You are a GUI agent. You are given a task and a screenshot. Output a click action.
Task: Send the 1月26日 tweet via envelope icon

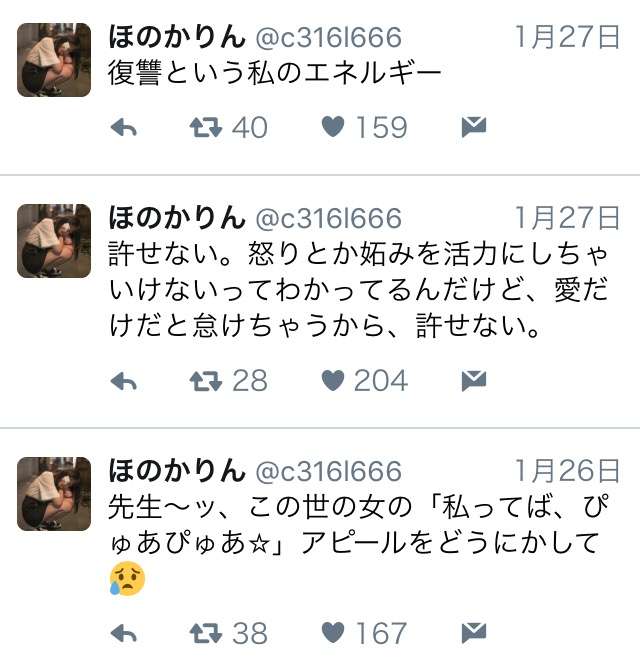474,633
